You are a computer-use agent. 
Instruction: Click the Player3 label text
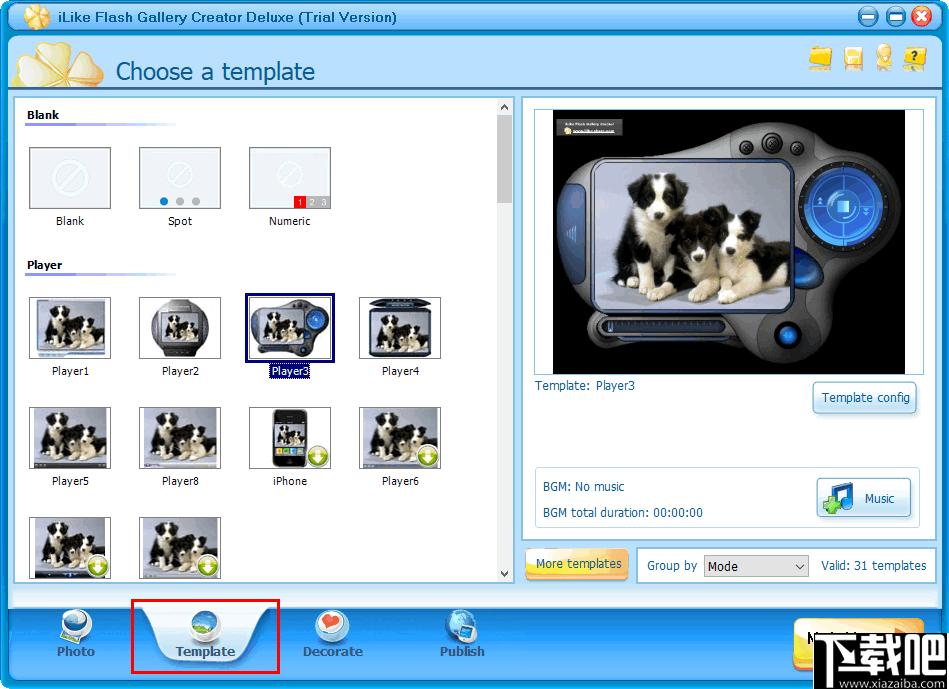click(x=290, y=371)
